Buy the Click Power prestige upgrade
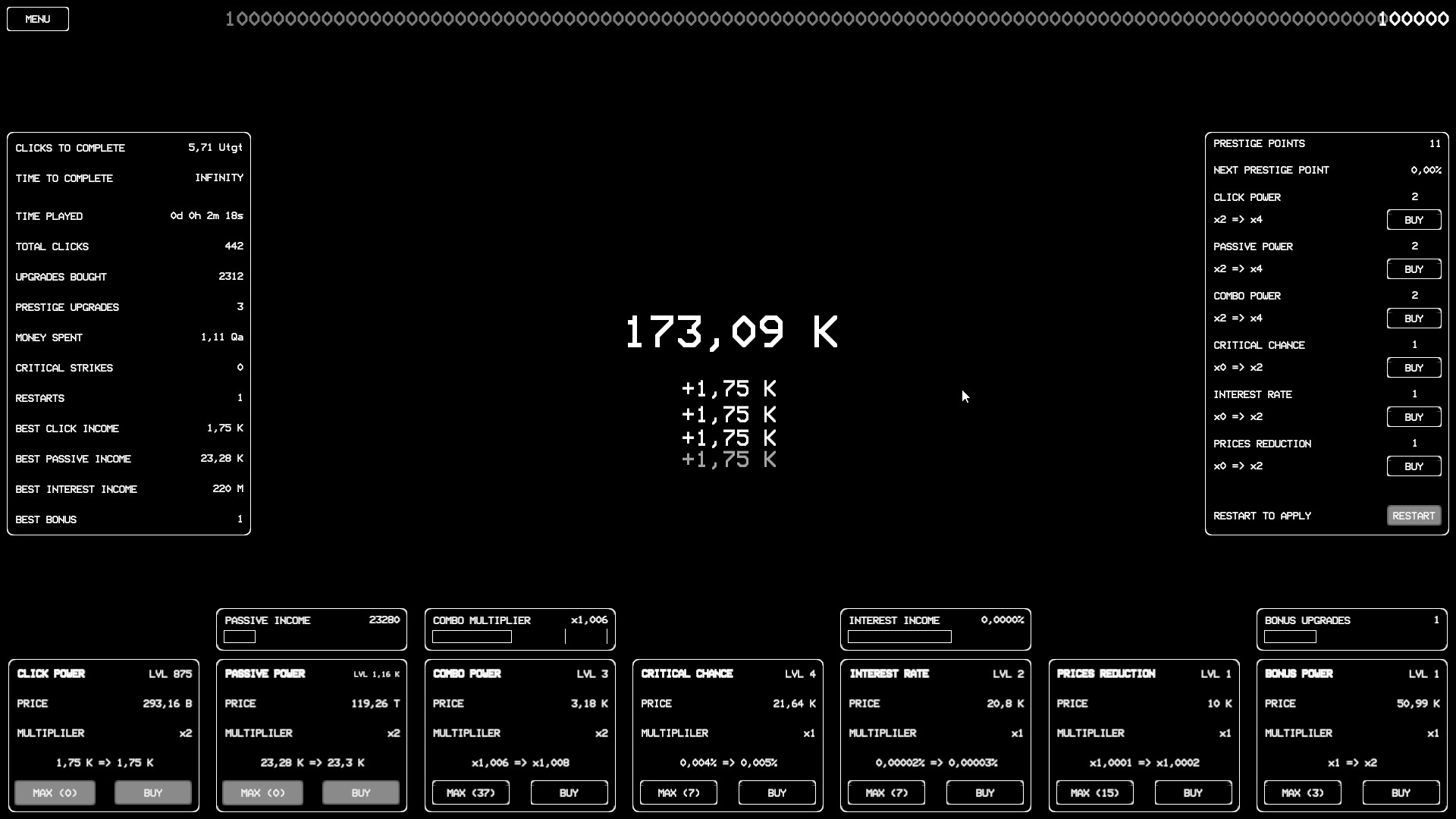The width and height of the screenshot is (1456, 819). (1414, 219)
